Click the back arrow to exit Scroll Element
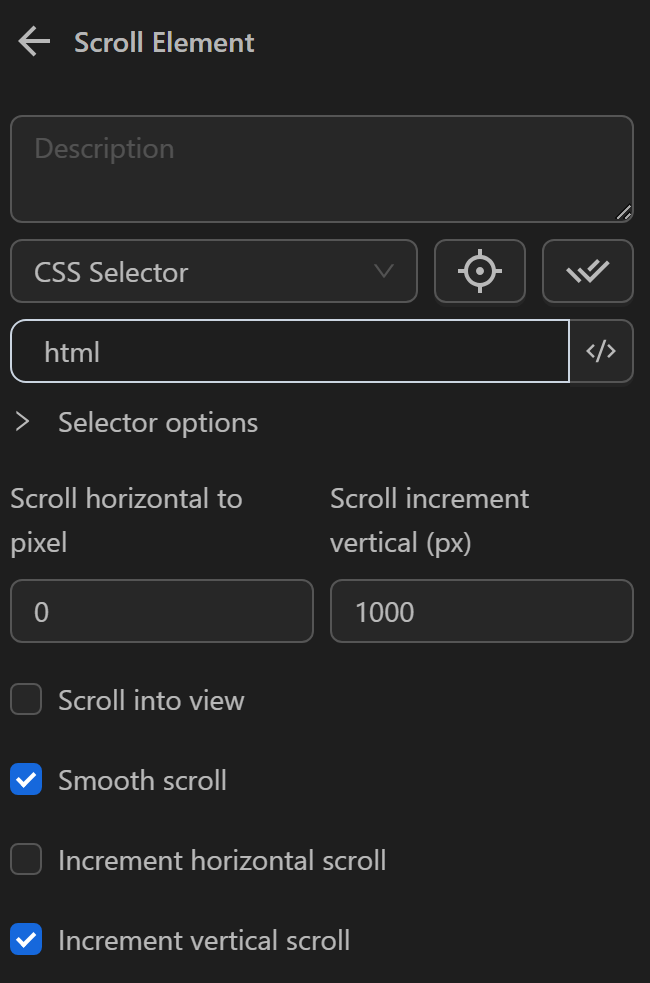 [33, 41]
